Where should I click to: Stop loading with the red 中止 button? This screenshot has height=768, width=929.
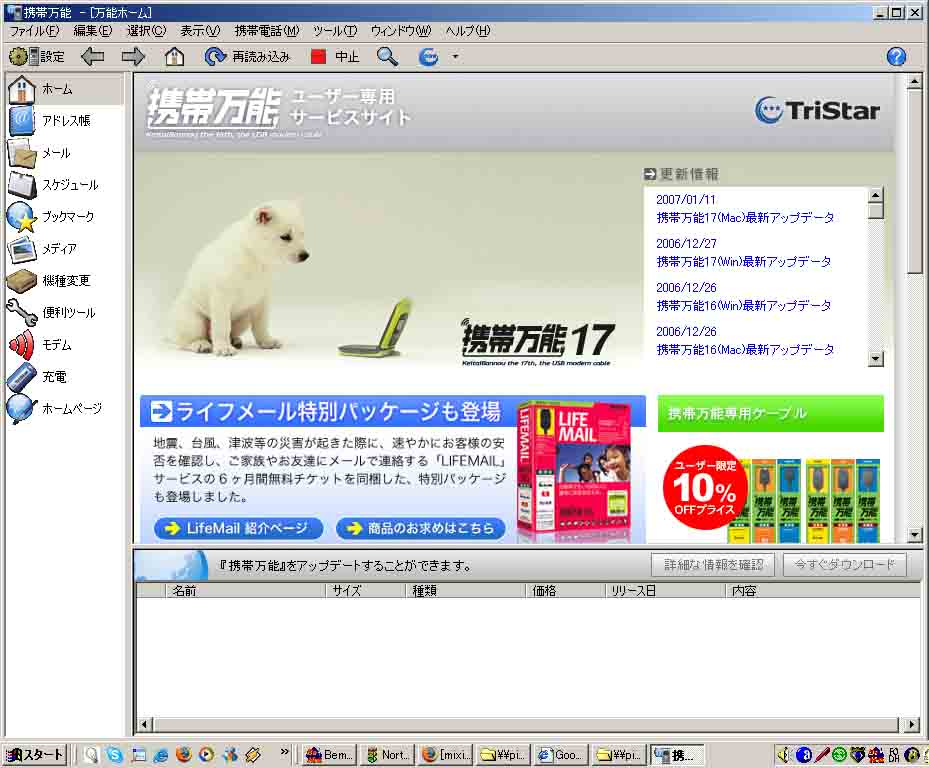point(335,57)
